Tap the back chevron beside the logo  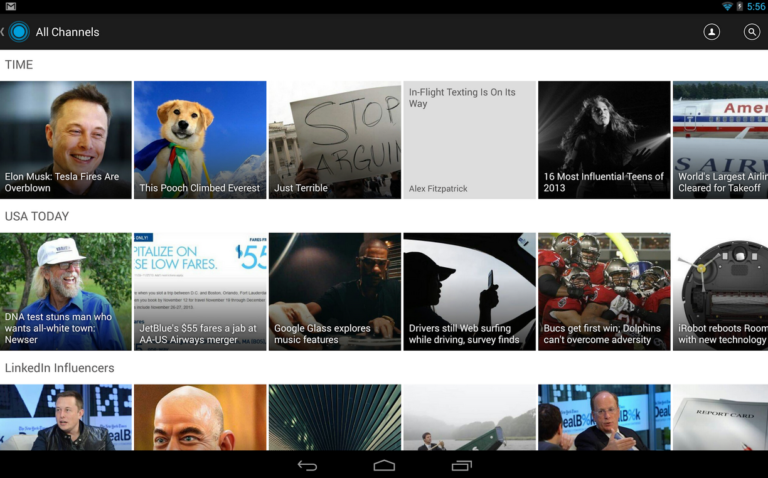click(x=3, y=32)
